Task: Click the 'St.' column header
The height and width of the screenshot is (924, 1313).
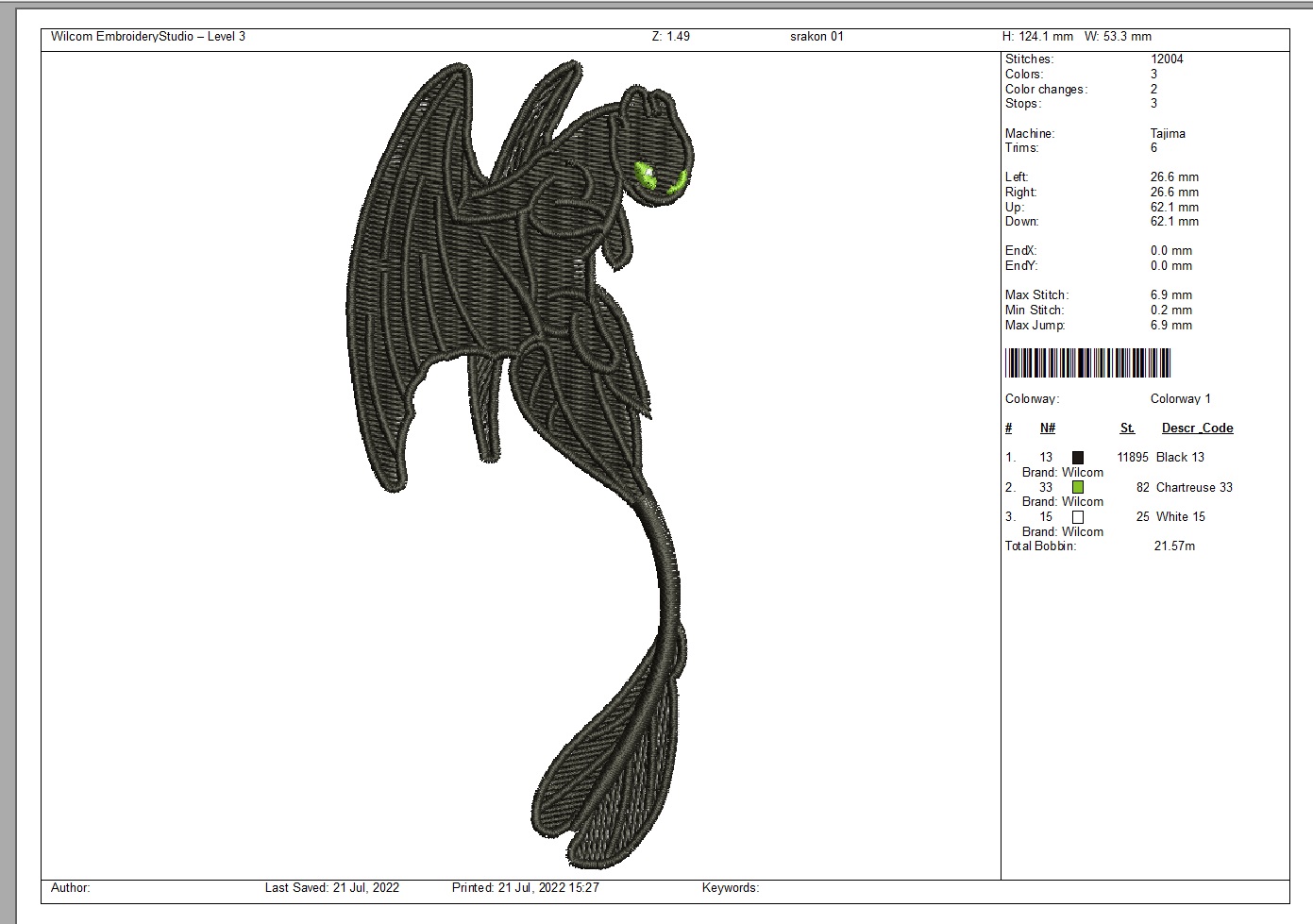Action: coord(1127,428)
